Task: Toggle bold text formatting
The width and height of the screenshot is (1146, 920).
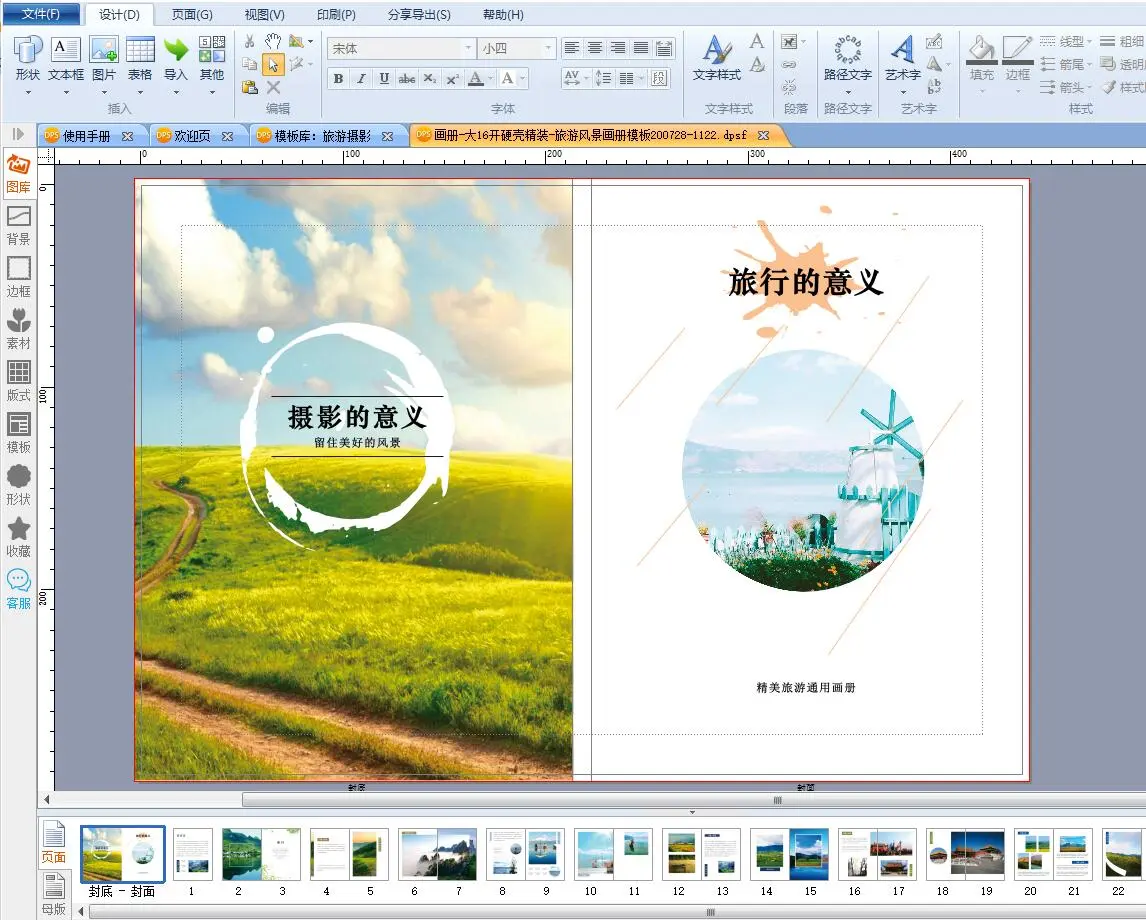Action: tap(338, 78)
